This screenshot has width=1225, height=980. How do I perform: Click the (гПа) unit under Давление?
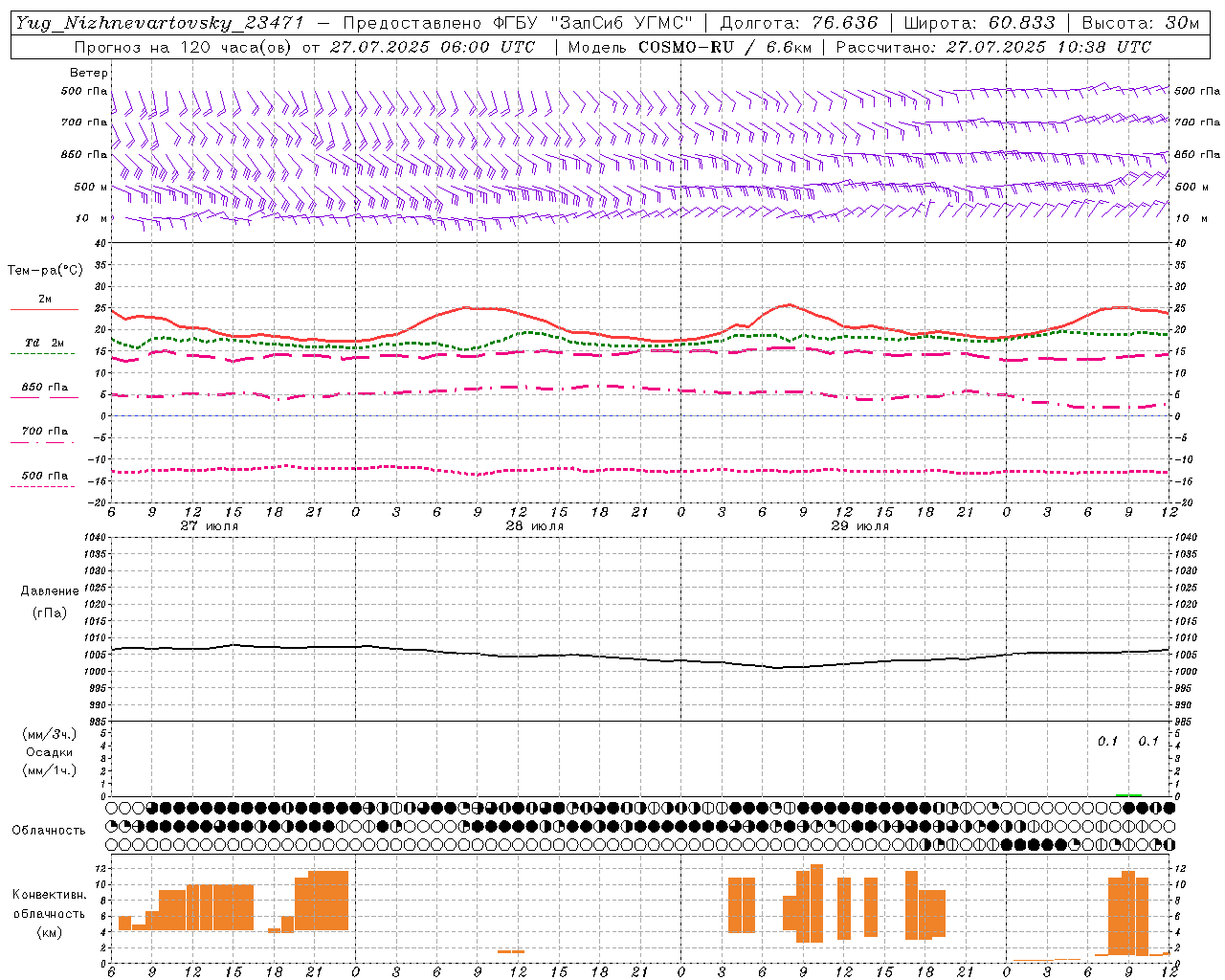[x=50, y=612]
